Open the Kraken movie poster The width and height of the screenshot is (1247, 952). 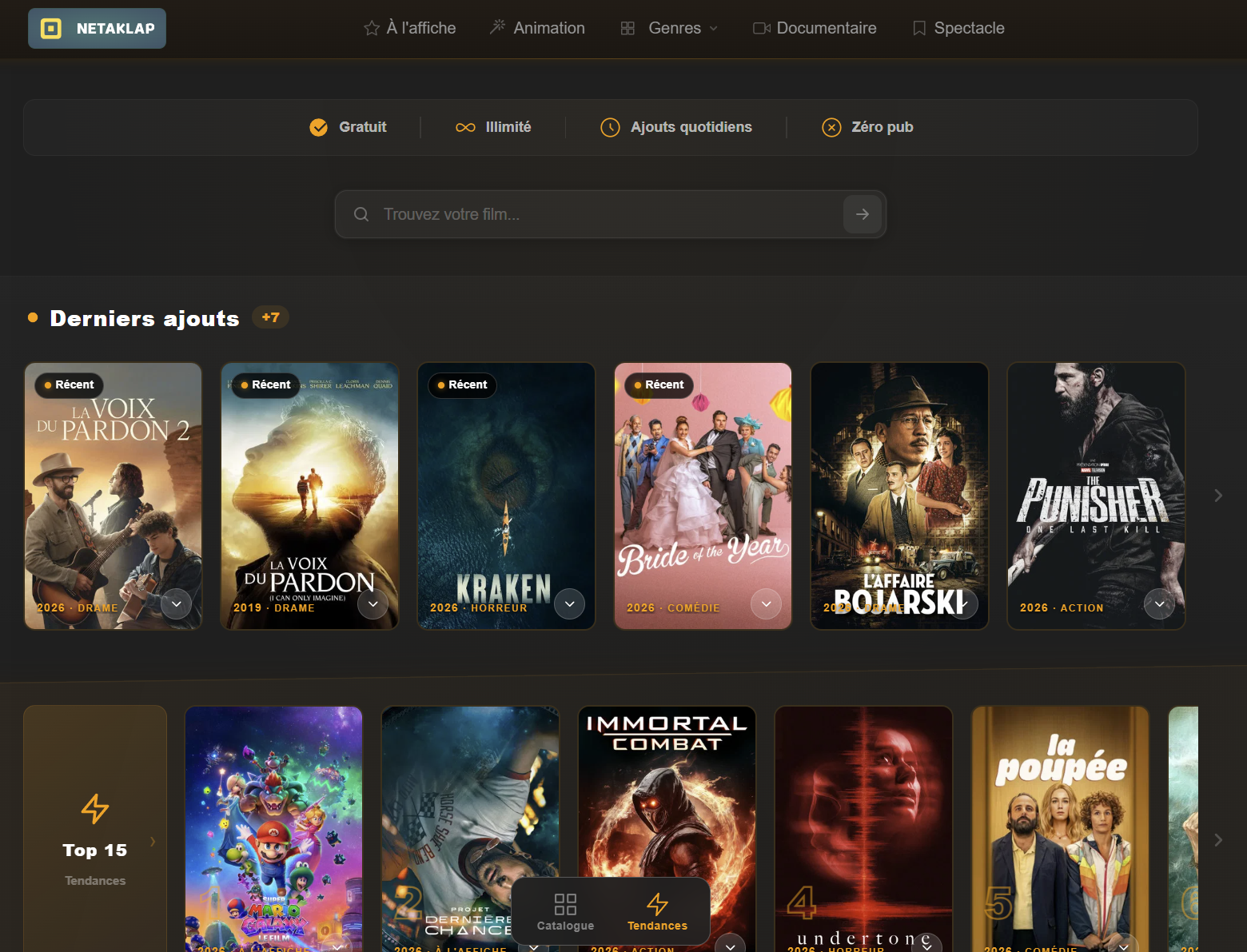(507, 496)
